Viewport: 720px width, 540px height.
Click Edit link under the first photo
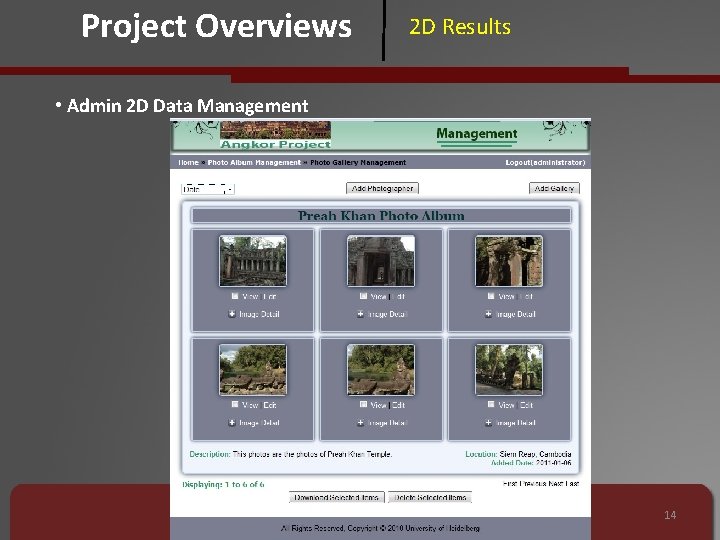270,297
